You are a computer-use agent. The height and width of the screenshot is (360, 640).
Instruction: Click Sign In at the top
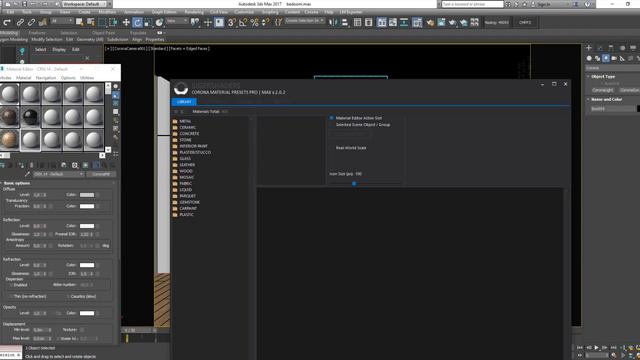click(543, 4)
